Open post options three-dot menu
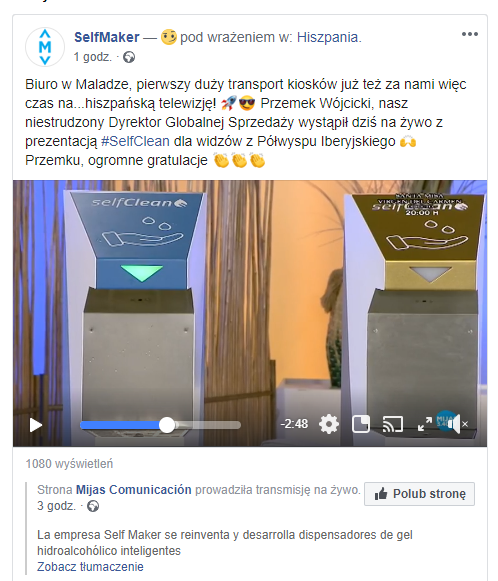The height and width of the screenshot is (581, 498). pos(469,34)
